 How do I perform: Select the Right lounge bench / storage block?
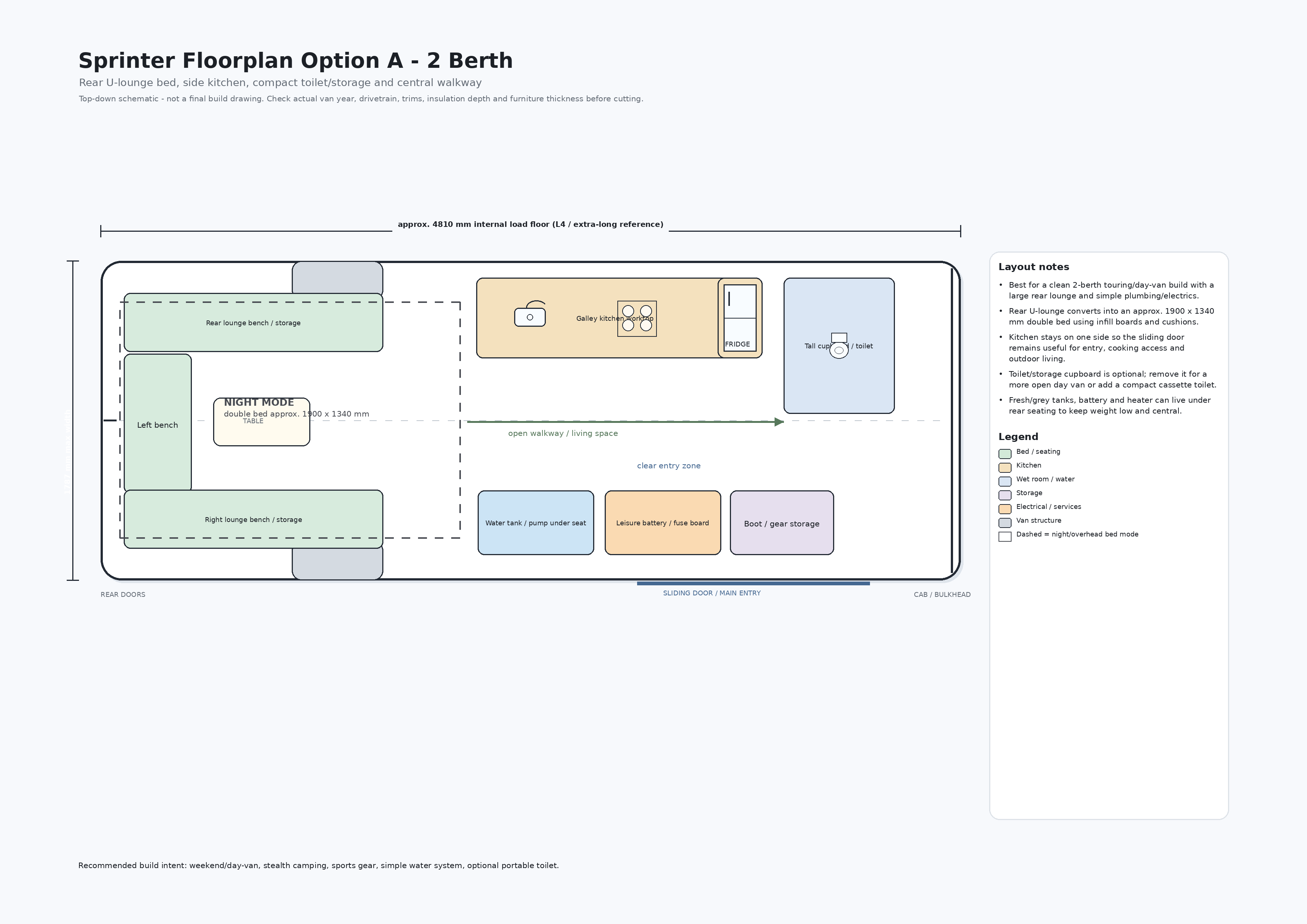(253, 519)
